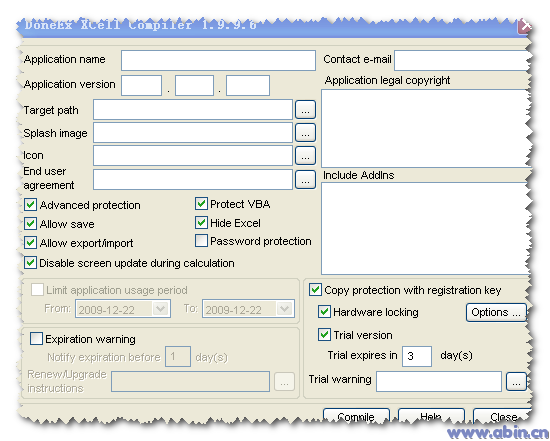The height and width of the screenshot is (441, 550).
Task: Open the From date dropdown
Action: (161, 309)
